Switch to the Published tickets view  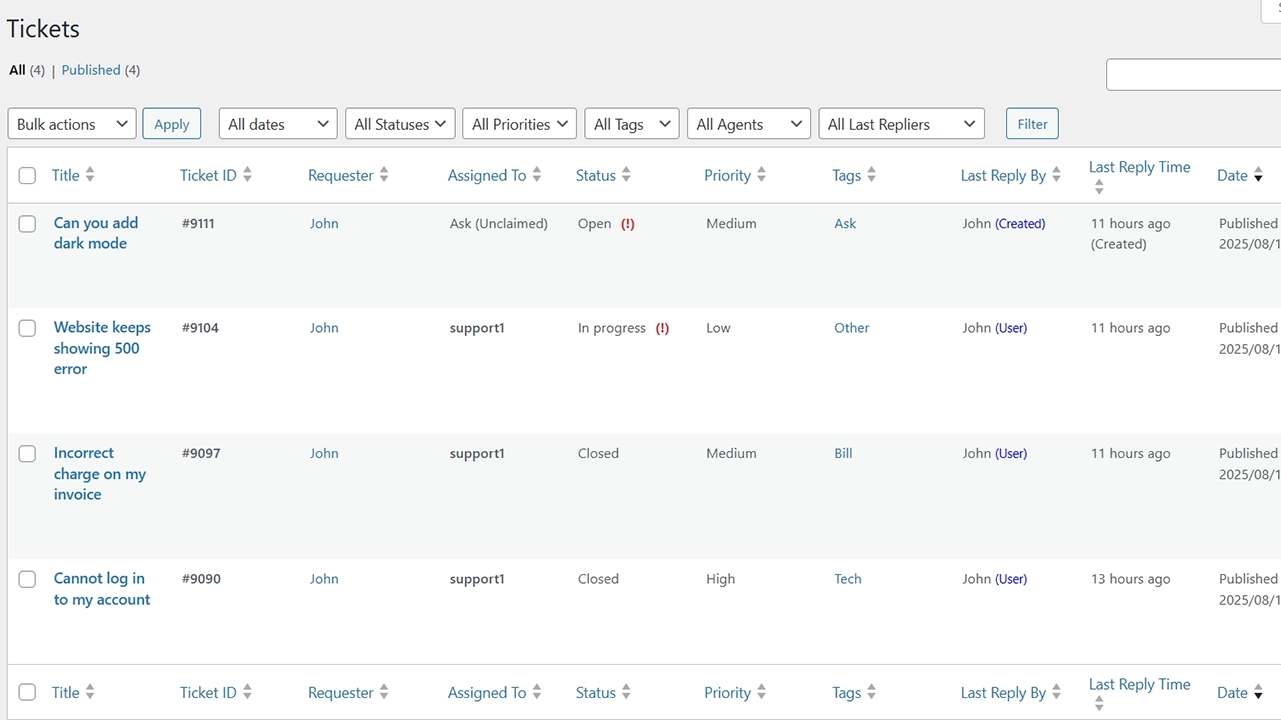(91, 70)
